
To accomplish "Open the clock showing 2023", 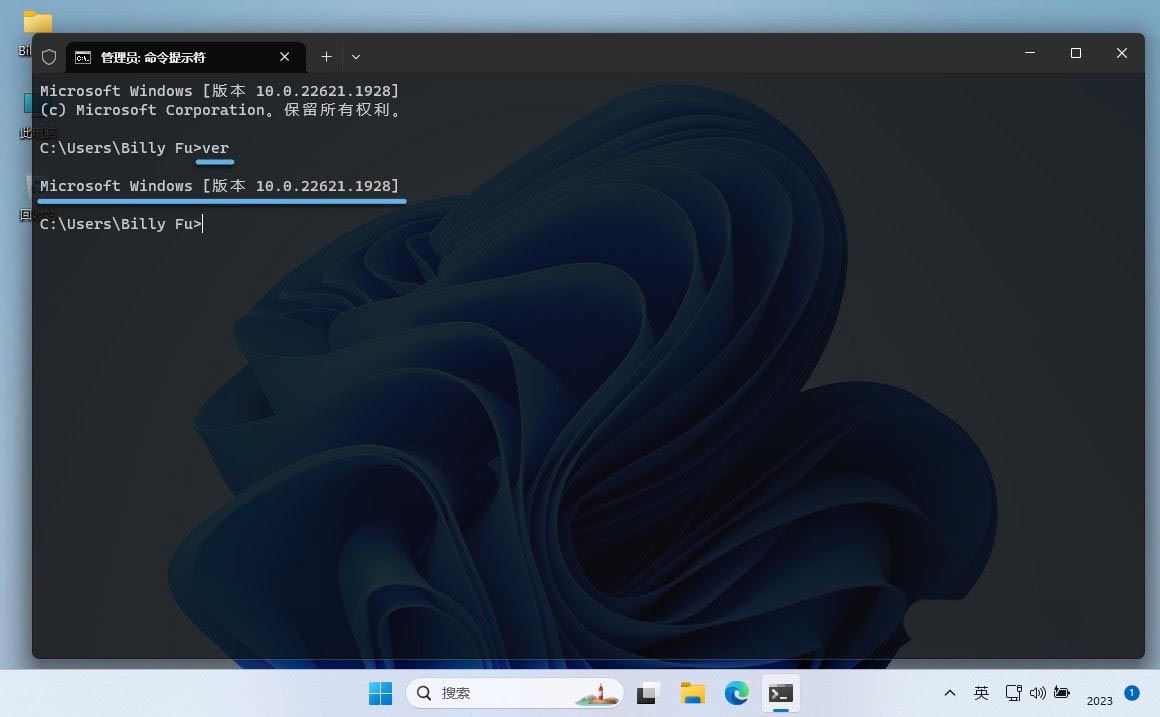I will [1099, 700].
